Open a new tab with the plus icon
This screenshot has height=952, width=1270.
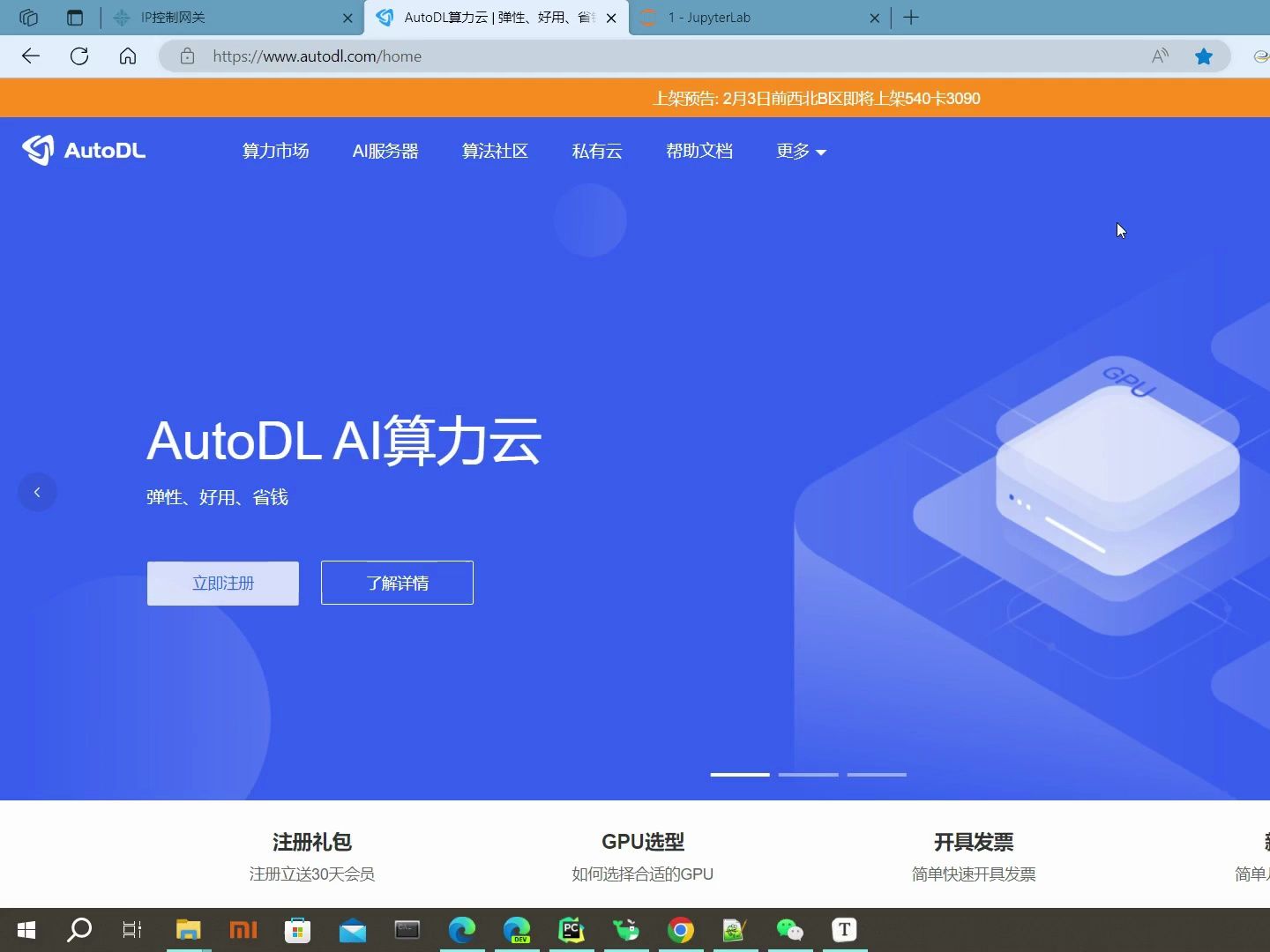(x=911, y=18)
